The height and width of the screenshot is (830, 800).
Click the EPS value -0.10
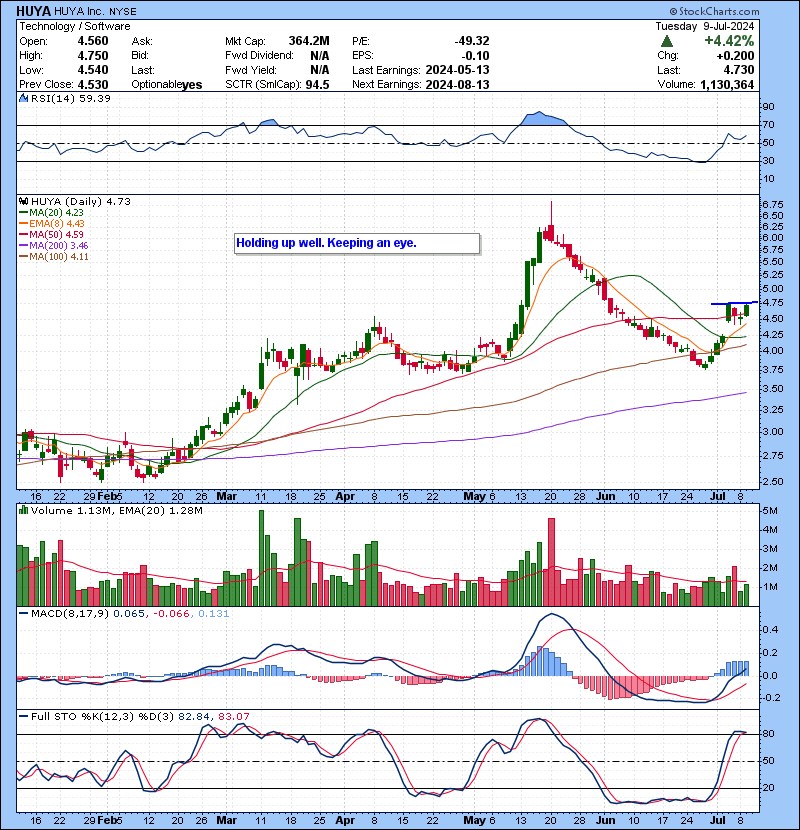point(475,56)
